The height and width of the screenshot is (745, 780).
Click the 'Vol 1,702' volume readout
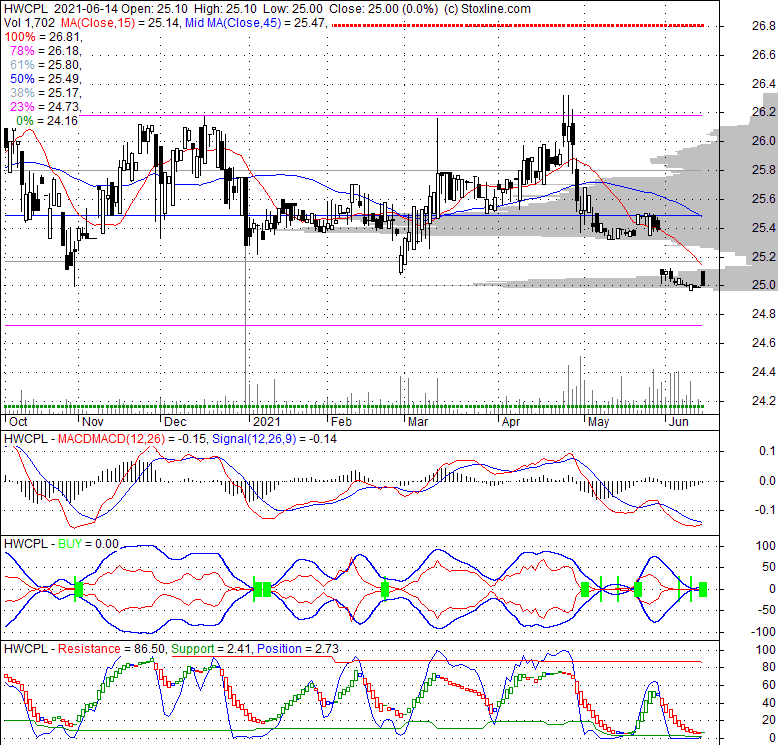point(30,22)
